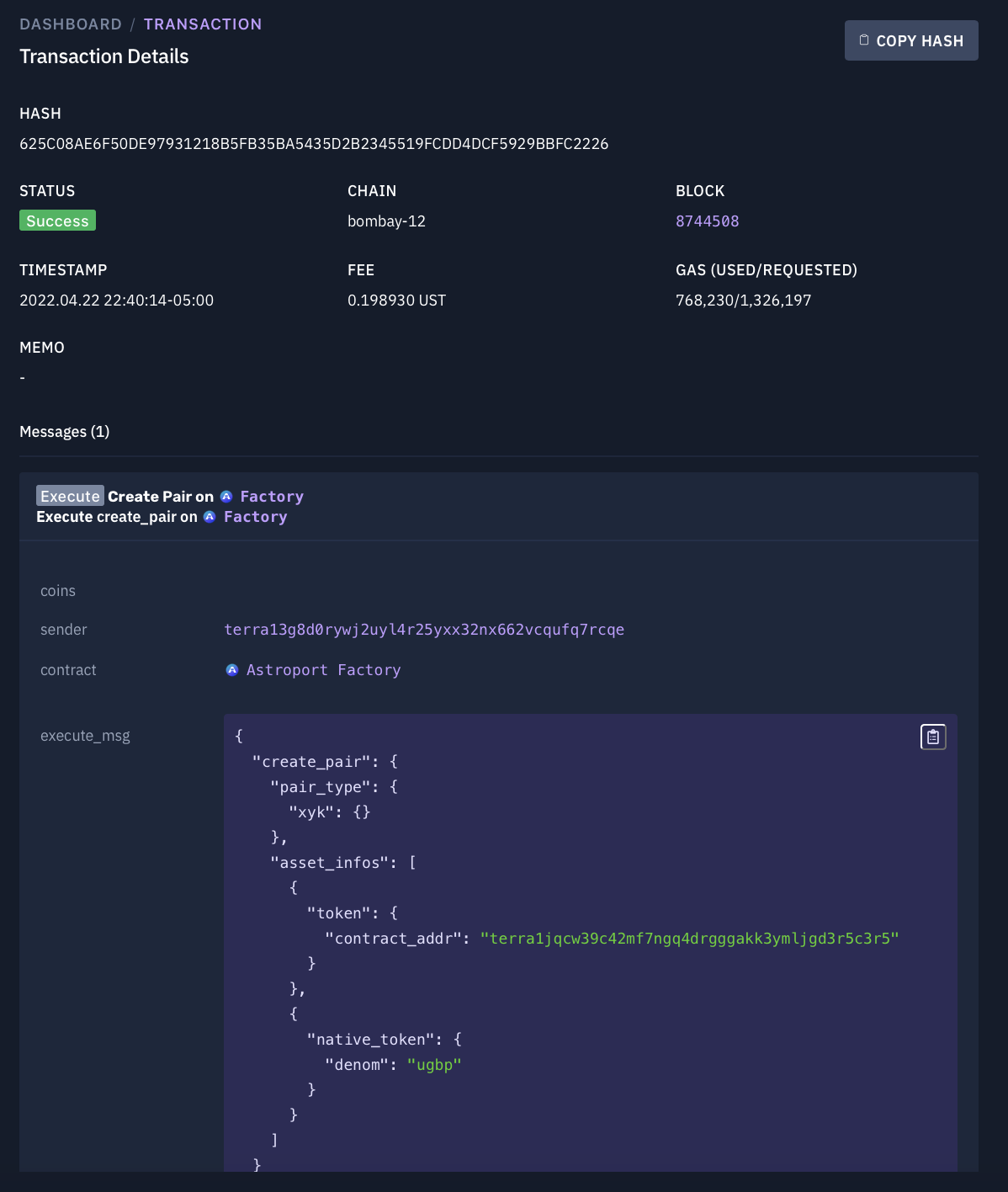Open the TRANSACTION breadcrumb
1008x1192 pixels.
(x=203, y=24)
